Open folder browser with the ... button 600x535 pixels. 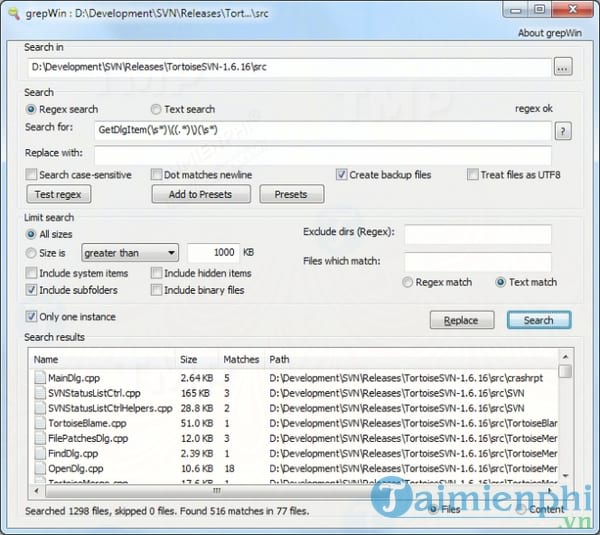[x=563, y=68]
